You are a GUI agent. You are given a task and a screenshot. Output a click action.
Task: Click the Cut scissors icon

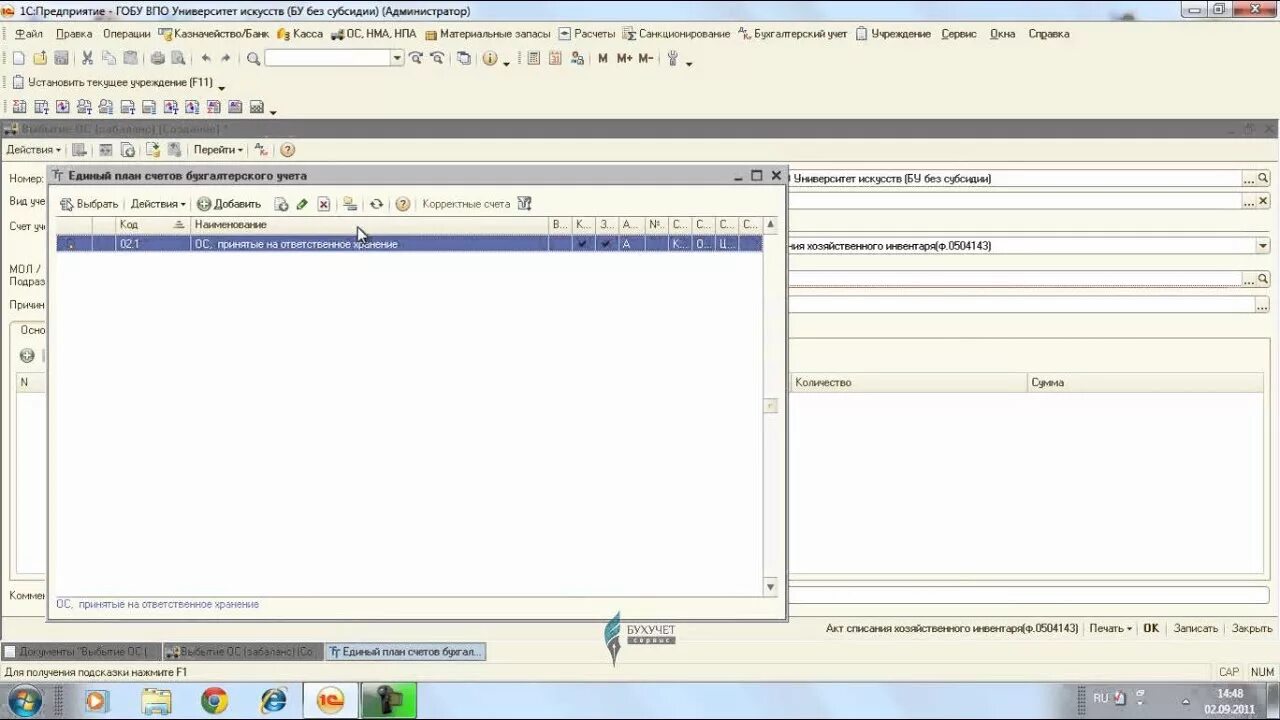(x=87, y=58)
